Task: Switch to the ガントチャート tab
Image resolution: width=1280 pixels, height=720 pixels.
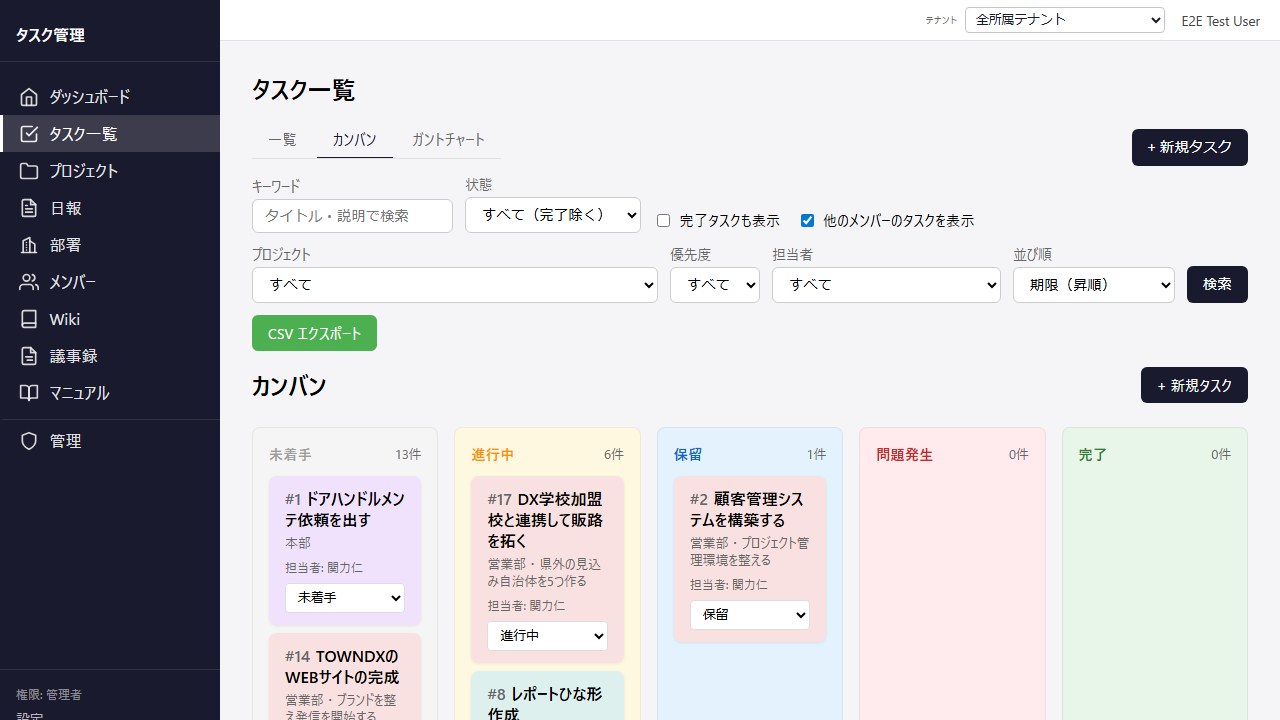Action: [448, 140]
